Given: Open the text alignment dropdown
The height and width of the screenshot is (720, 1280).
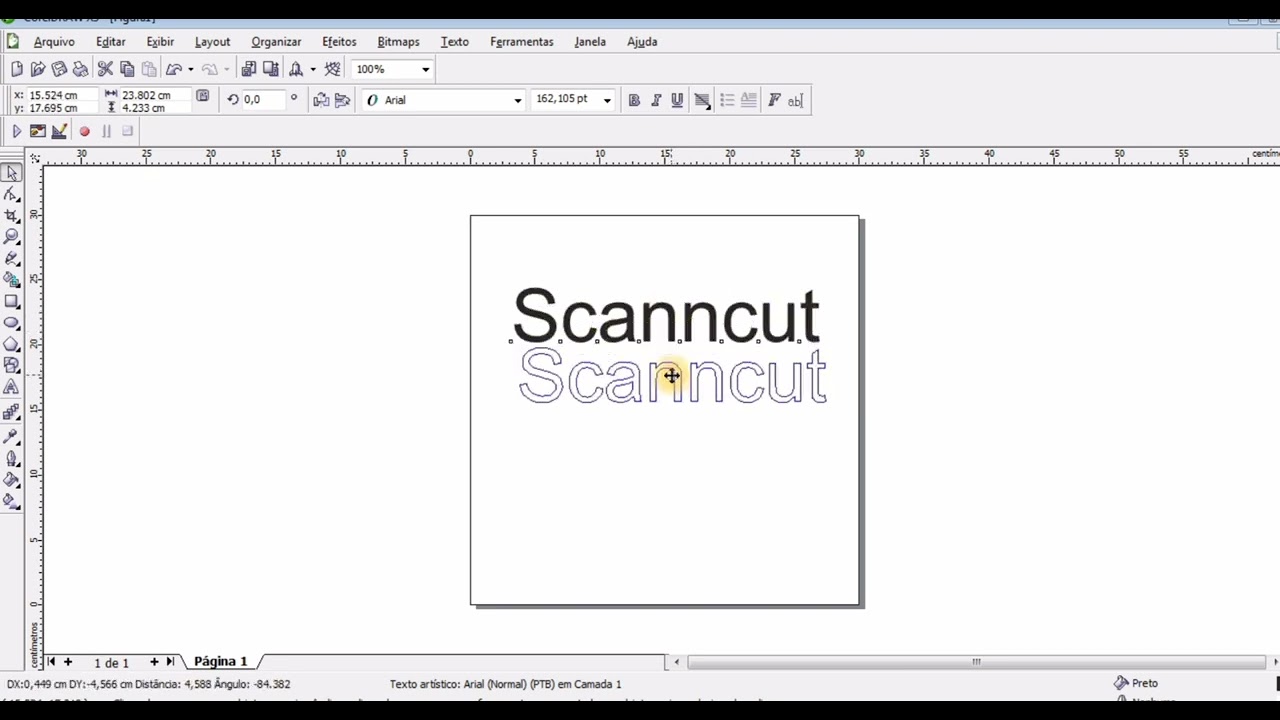Looking at the screenshot, I should click(702, 100).
